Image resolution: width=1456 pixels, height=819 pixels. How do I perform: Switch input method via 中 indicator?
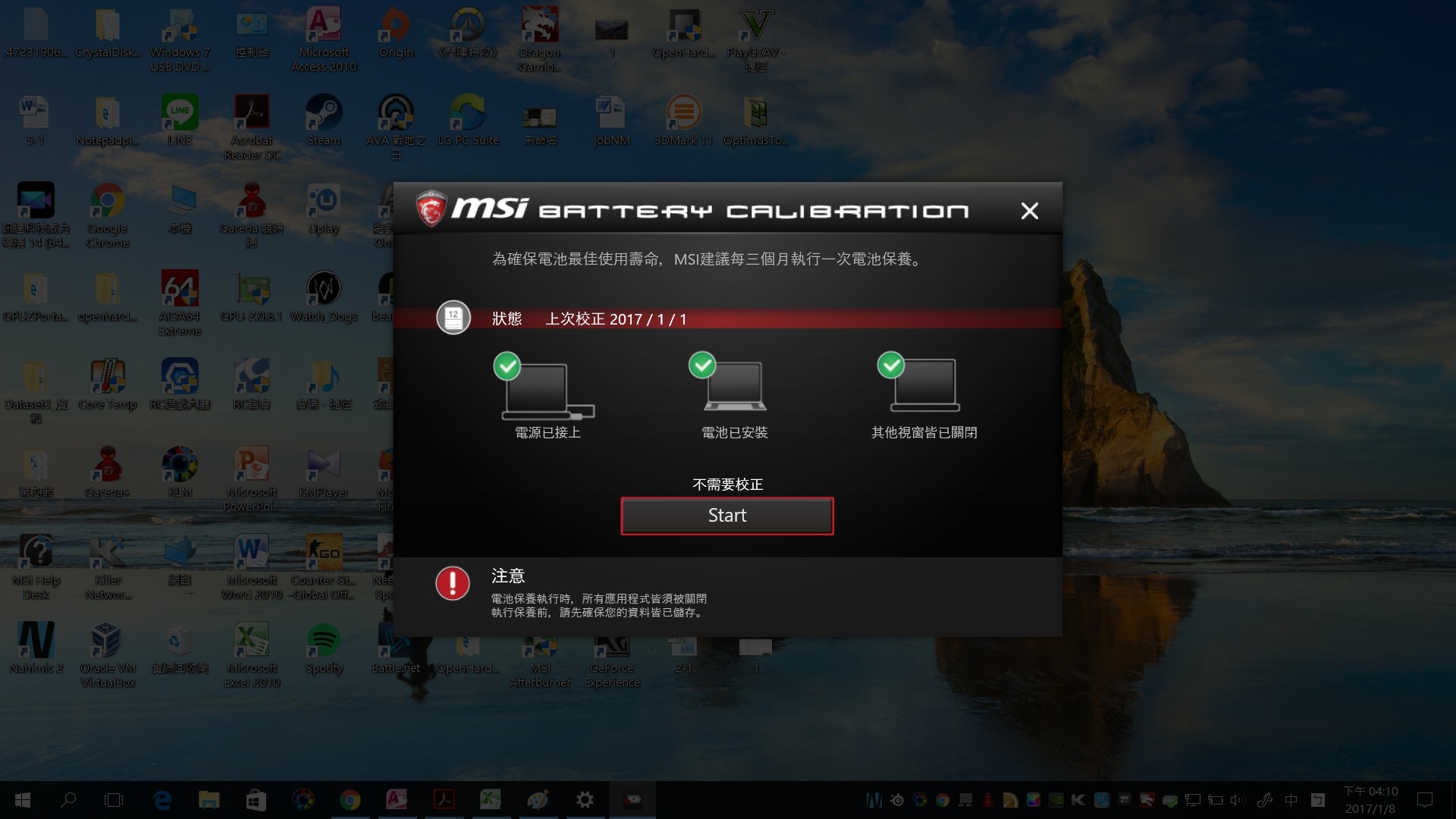pyautogui.click(x=1291, y=800)
